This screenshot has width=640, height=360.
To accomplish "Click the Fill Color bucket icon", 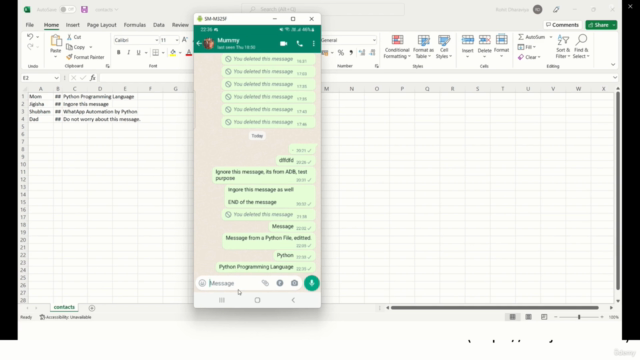I will pyautogui.click(x=173, y=52).
